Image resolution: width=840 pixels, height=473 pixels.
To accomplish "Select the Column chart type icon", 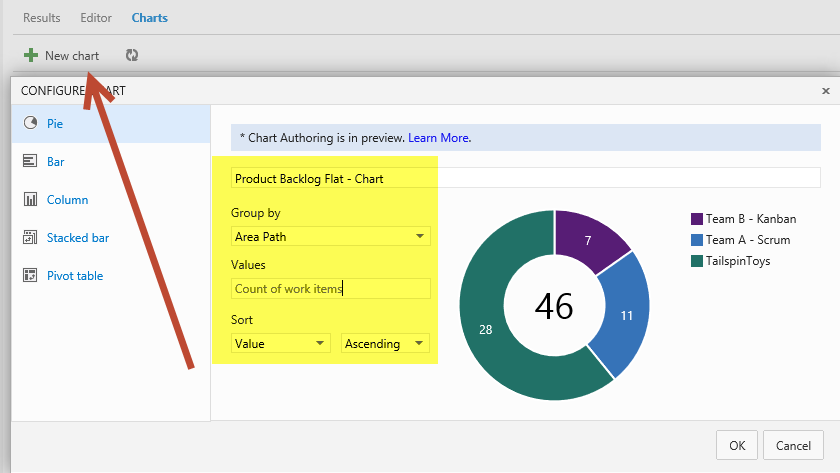I will click(30, 200).
